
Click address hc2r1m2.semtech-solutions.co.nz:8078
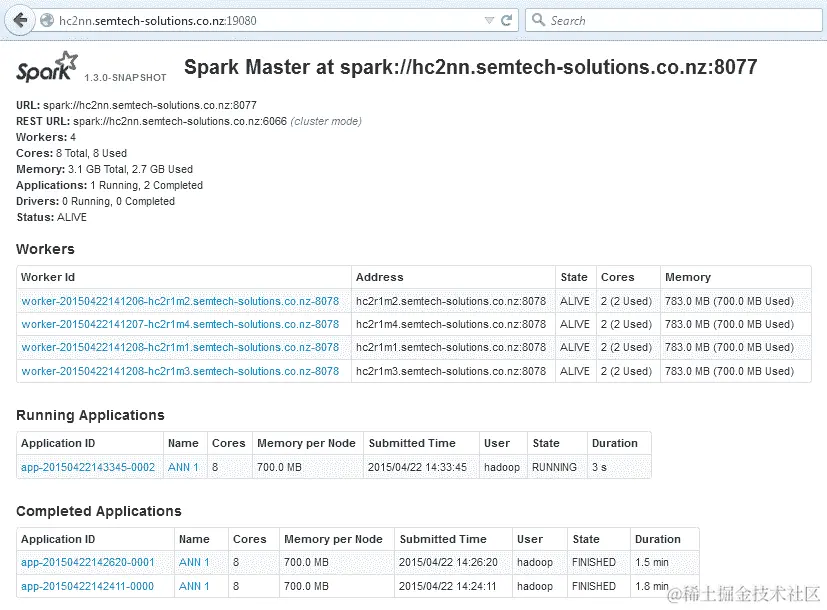point(451,301)
